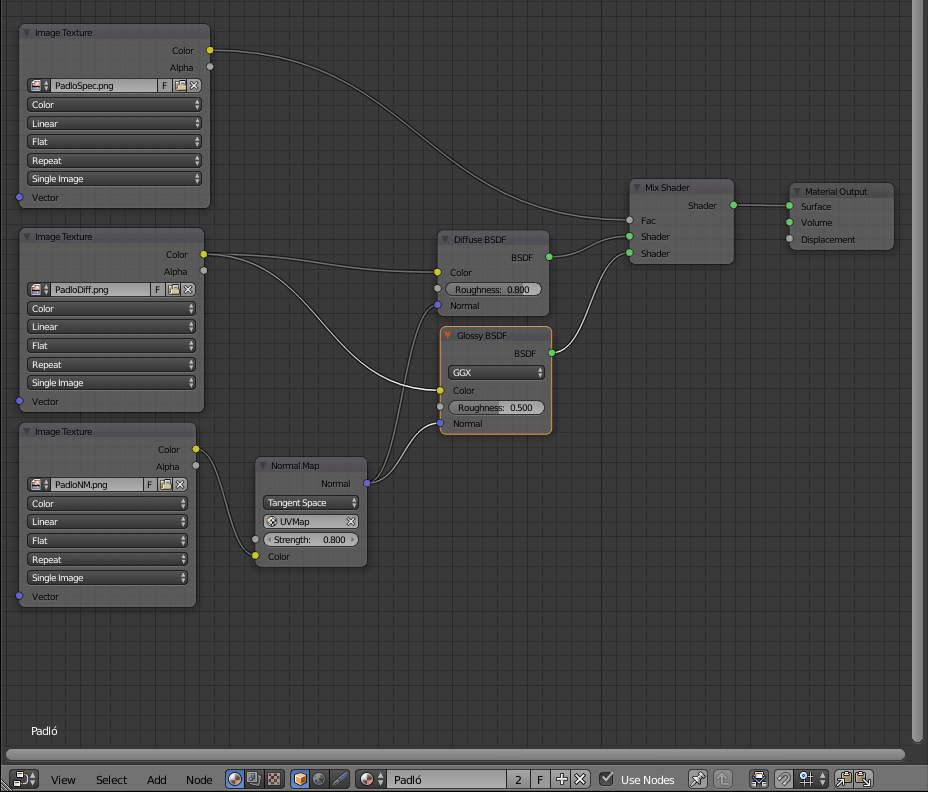Switch to compositing node tree type
The image size is (928, 792).
(254, 779)
